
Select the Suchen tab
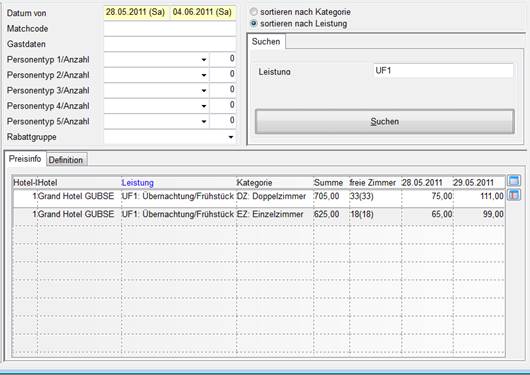[266, 42]
